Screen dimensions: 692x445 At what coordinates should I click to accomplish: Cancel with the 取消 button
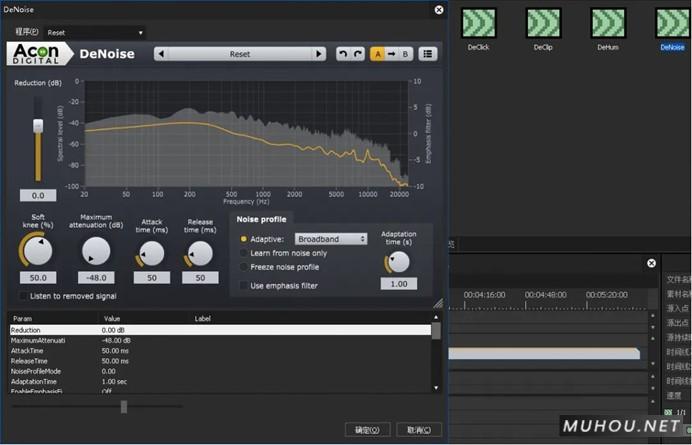tap(419, 430)
